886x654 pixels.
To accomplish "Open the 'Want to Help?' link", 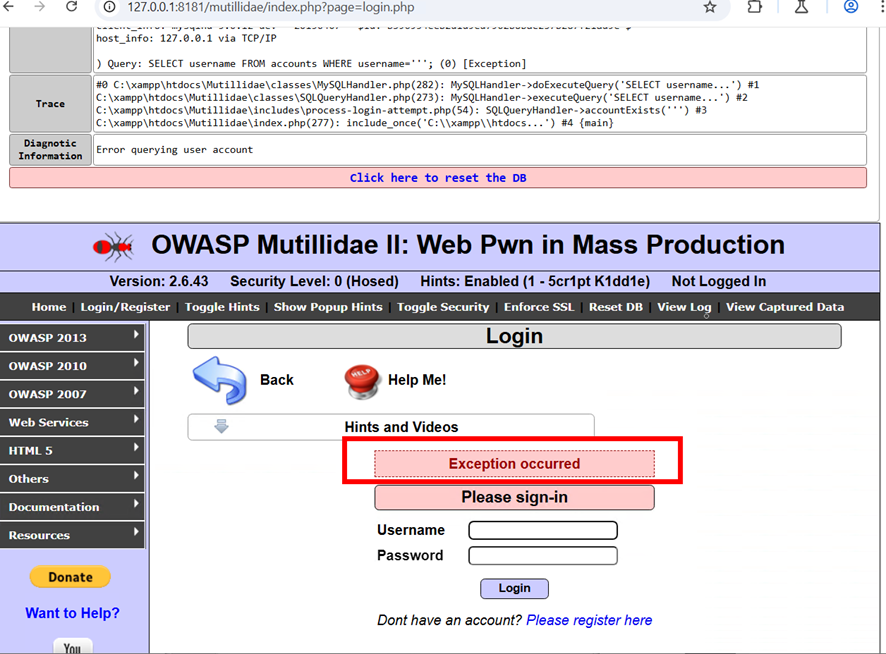I will coord(72,613).
